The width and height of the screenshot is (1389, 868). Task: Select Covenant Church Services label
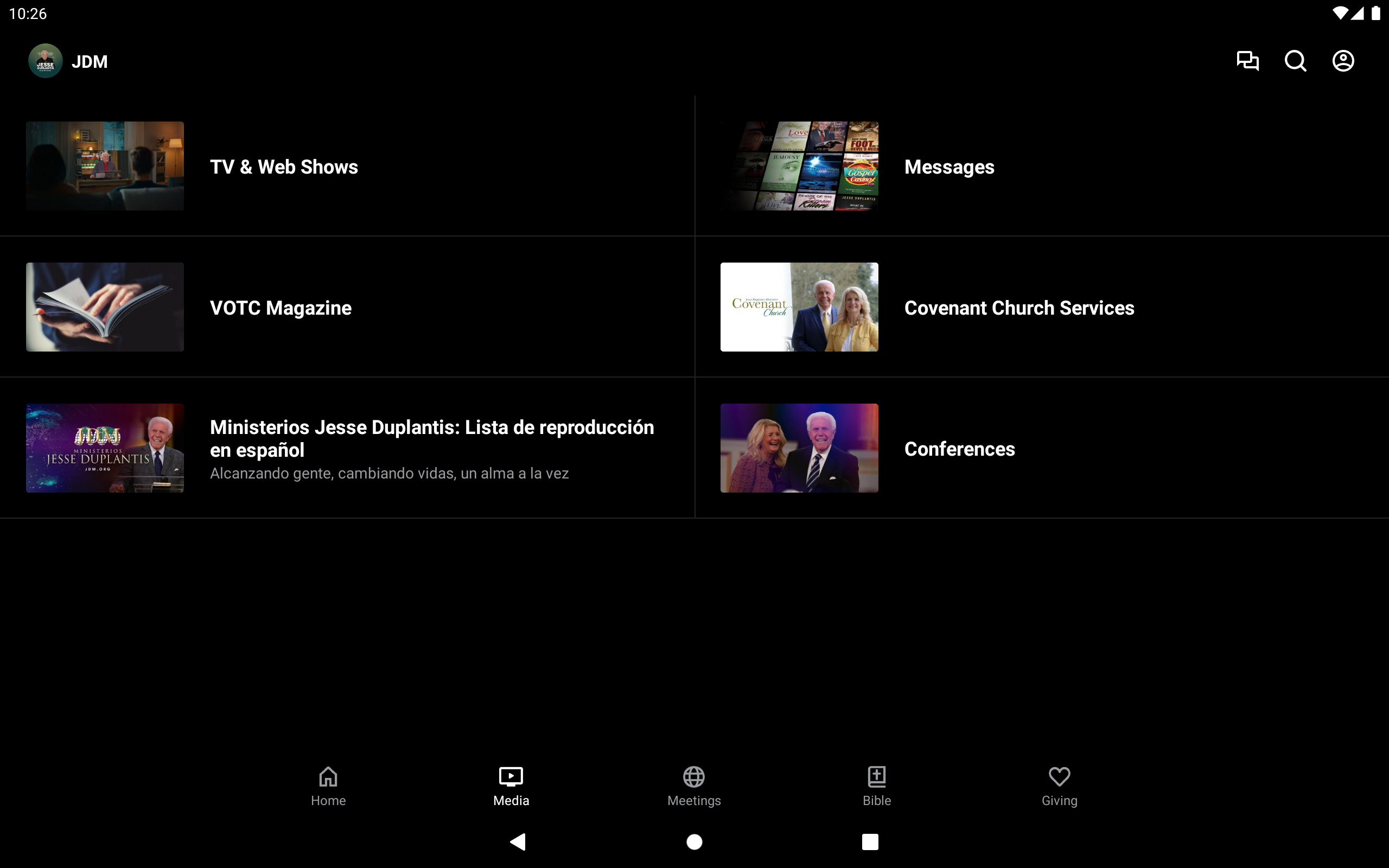point(1020,308)
